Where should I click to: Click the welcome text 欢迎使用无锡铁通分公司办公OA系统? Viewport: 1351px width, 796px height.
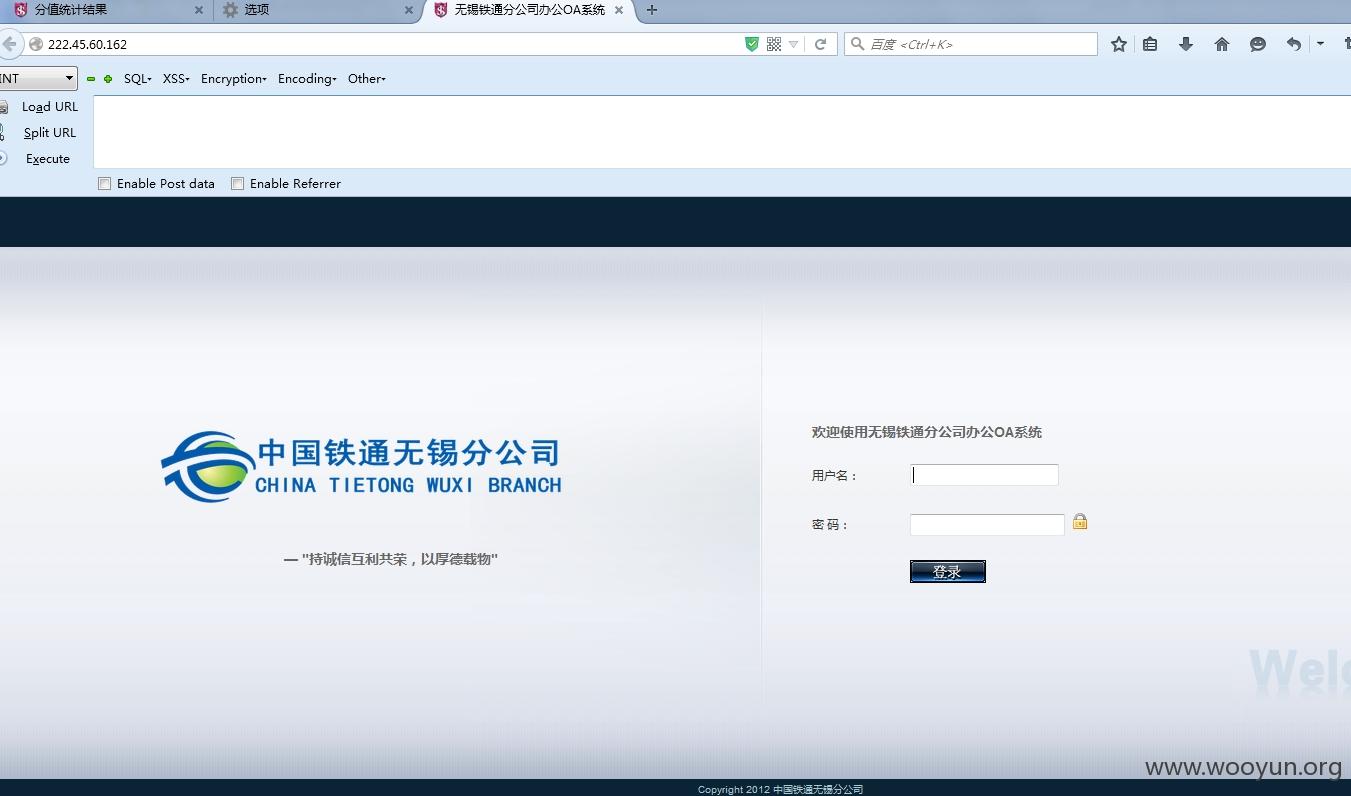[x=927, y=432]
